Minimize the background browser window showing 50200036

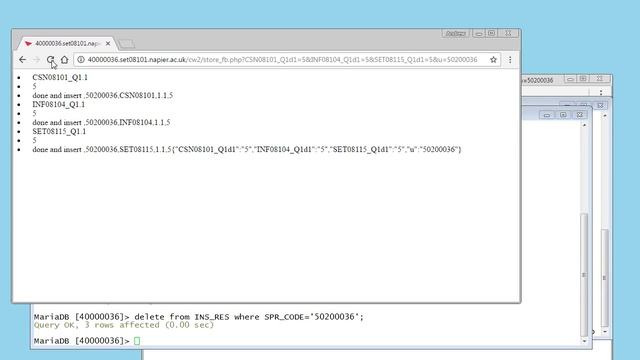coord(570,79)
